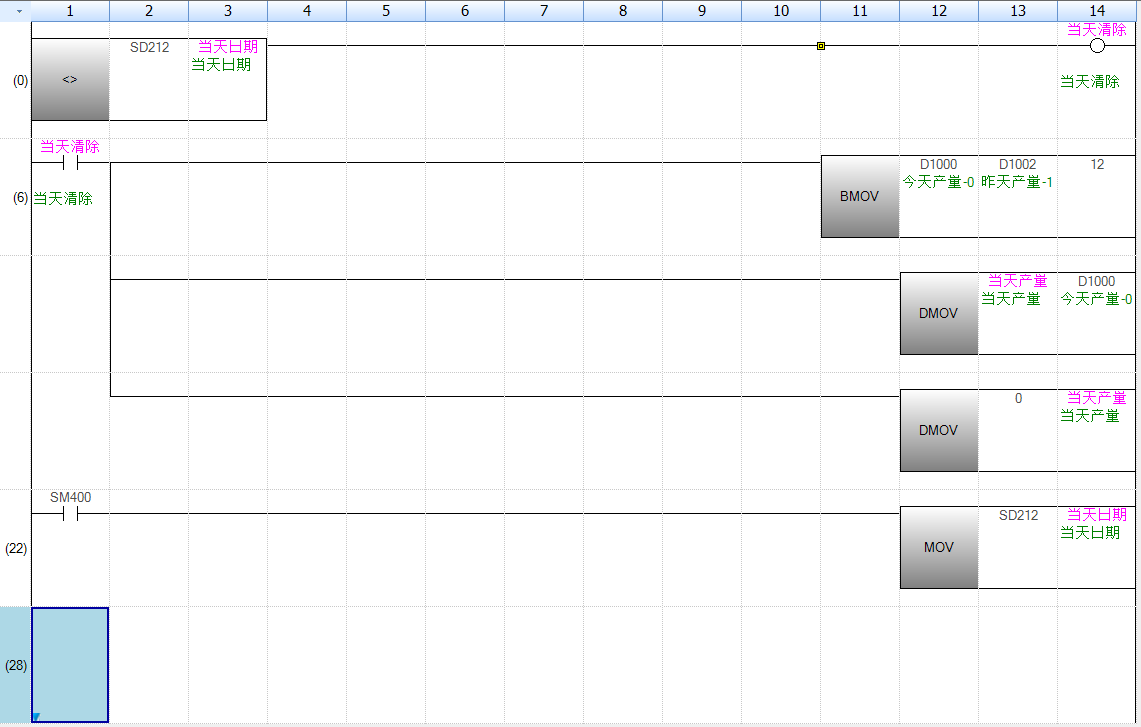Select the 当天清除 output coil
This screenshot has height=727, width=1141.
click(x=1097, y=46)
